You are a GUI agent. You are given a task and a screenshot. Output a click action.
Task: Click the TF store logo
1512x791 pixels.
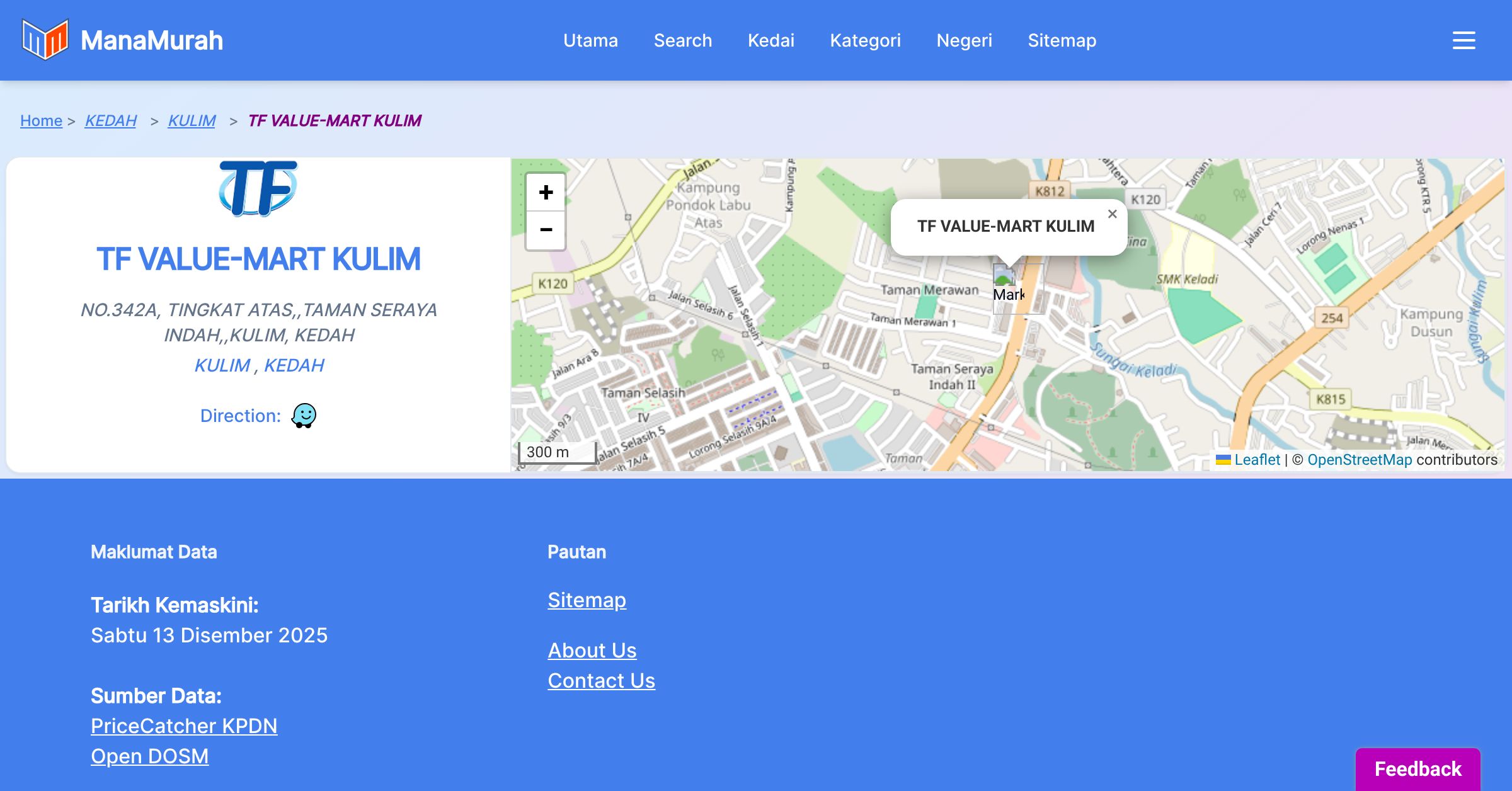point(258,188)
